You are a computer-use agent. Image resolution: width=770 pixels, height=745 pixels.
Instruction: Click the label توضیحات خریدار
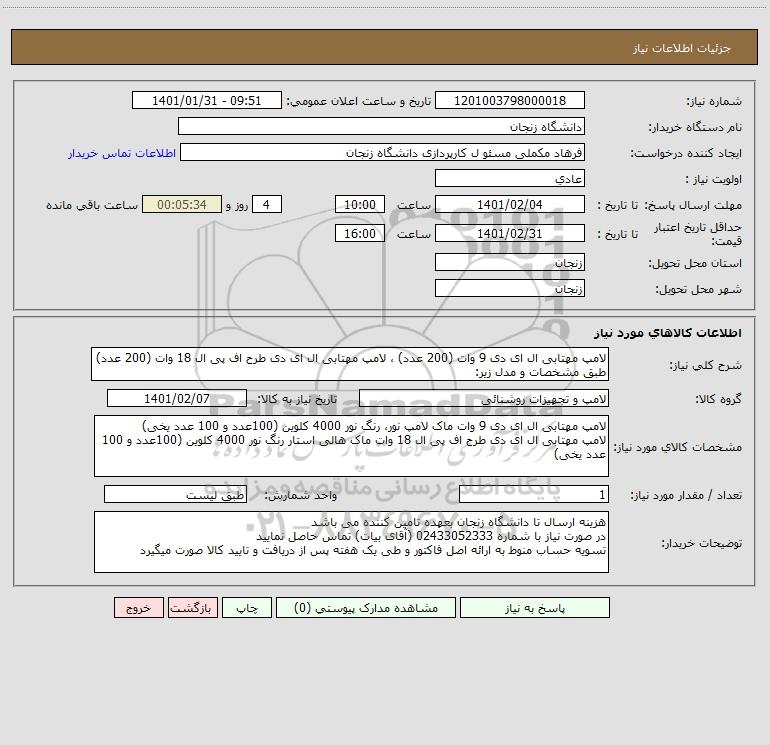click(x=701, y=543)
